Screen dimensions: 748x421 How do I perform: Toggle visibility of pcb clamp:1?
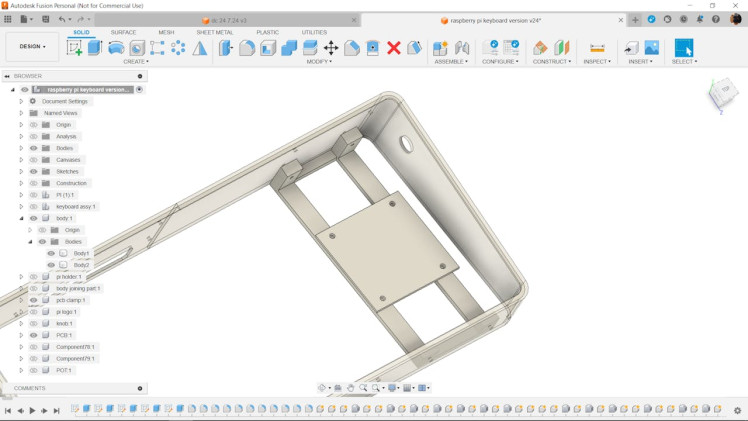[33, 300]
